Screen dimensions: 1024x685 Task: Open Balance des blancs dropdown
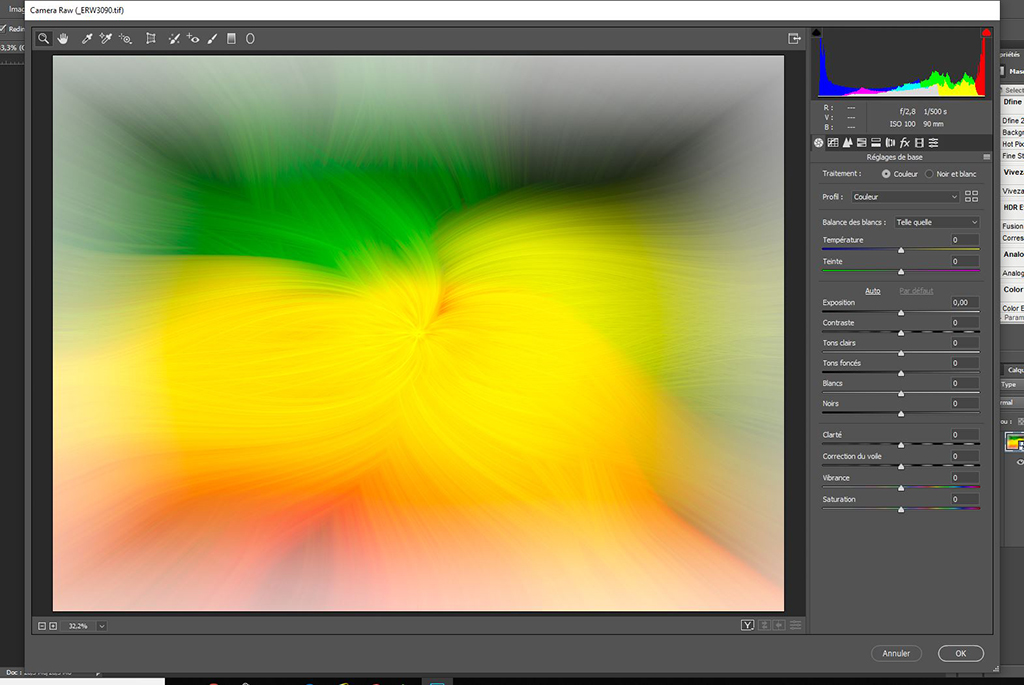(x=936, y=222)
